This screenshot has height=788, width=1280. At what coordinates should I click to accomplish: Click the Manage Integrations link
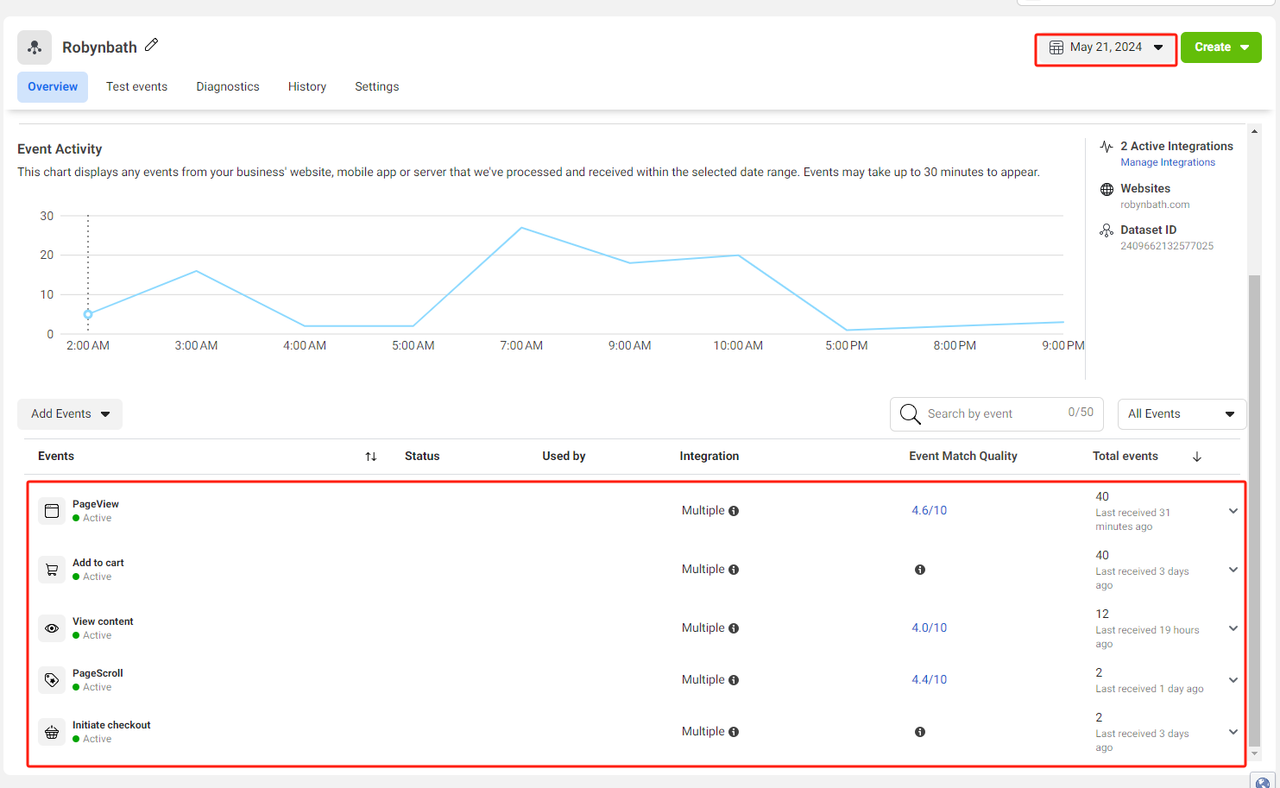pyautogui.click(x=1168, y=162)
